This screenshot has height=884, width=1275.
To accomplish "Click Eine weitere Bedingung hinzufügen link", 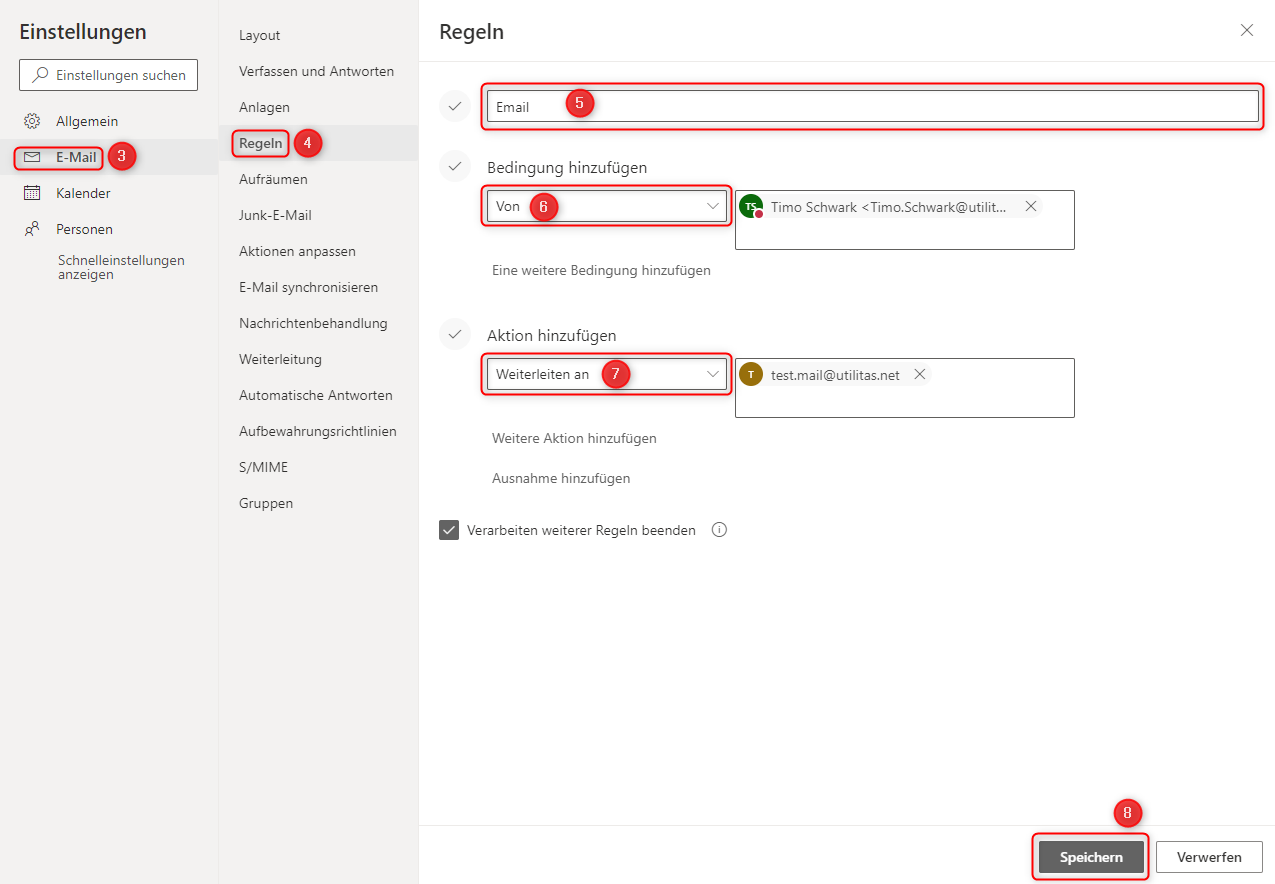I will point(601,270).
